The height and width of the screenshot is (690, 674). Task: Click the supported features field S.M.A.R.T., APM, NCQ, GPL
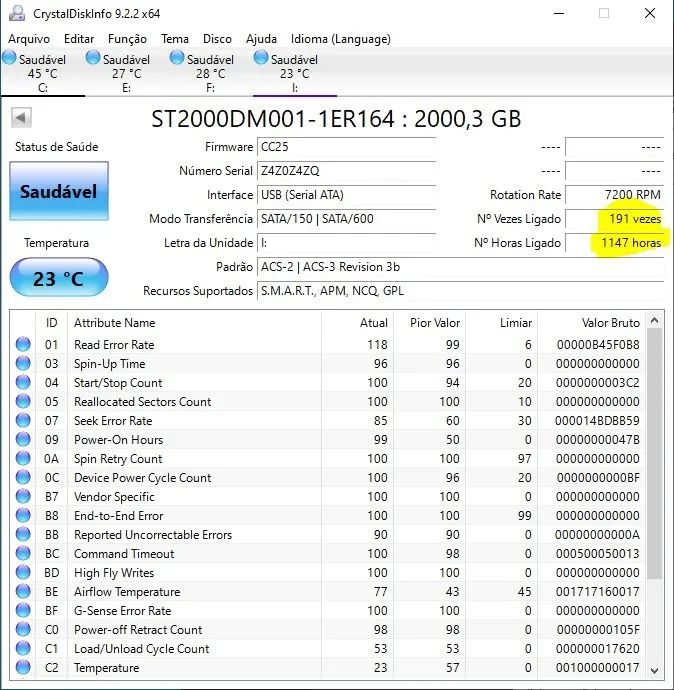click(x=460, y=291)
